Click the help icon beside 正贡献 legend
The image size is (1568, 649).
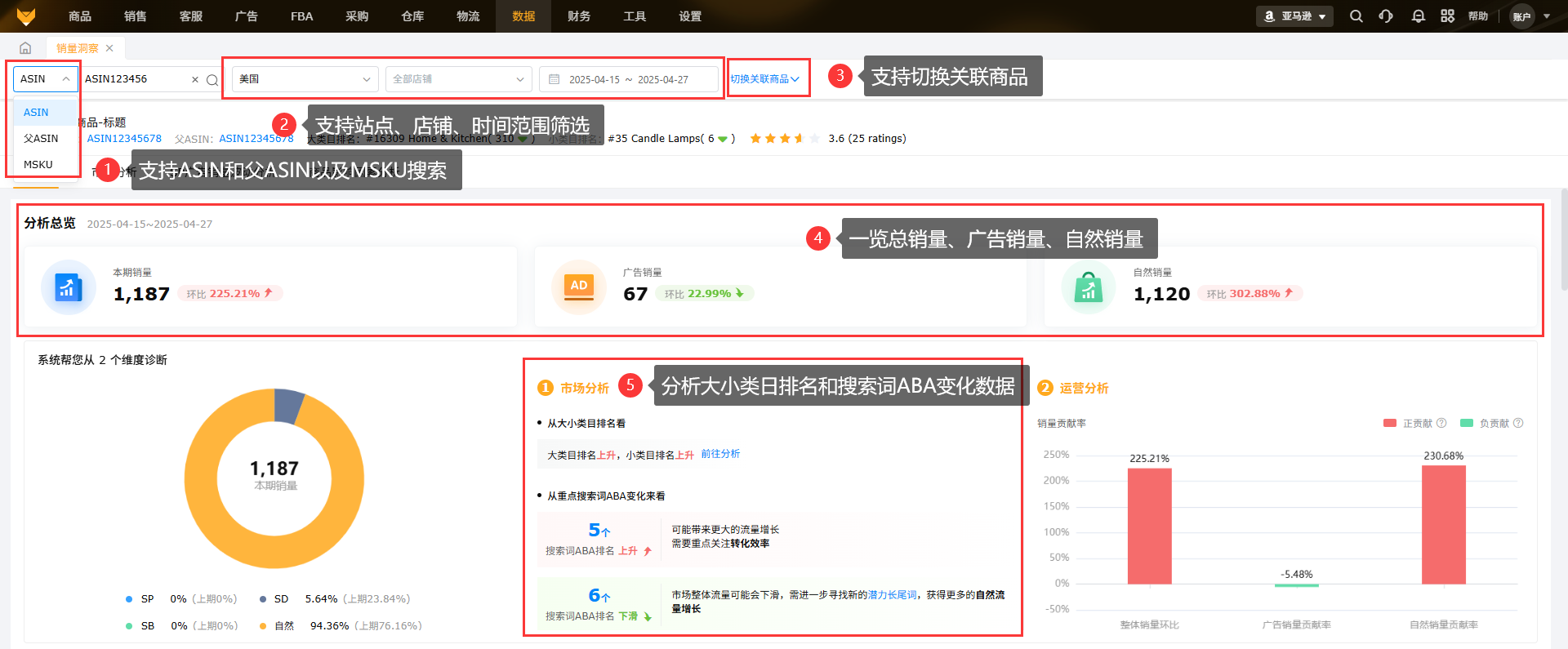pos(1441,423)
